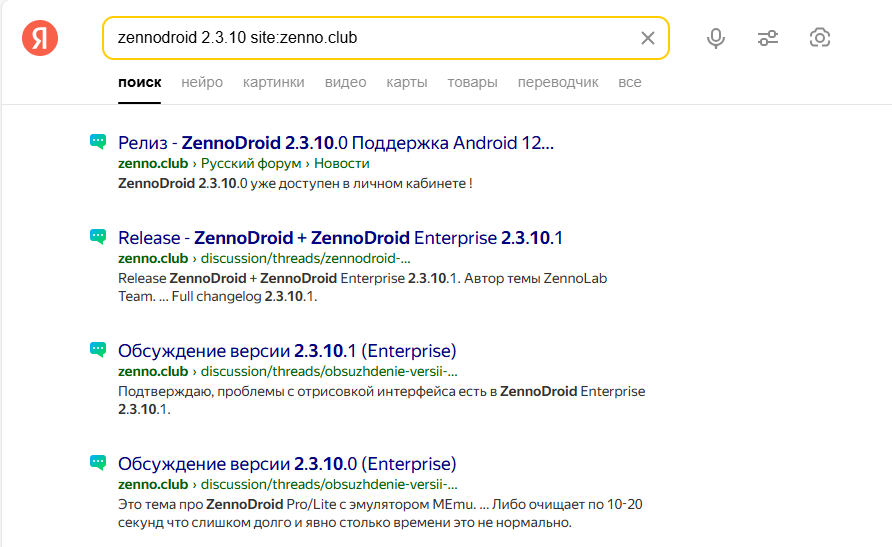Open the переводчик tab
Image resolution: width=892 pixels, height=547 pixels.
click(557, 82)
